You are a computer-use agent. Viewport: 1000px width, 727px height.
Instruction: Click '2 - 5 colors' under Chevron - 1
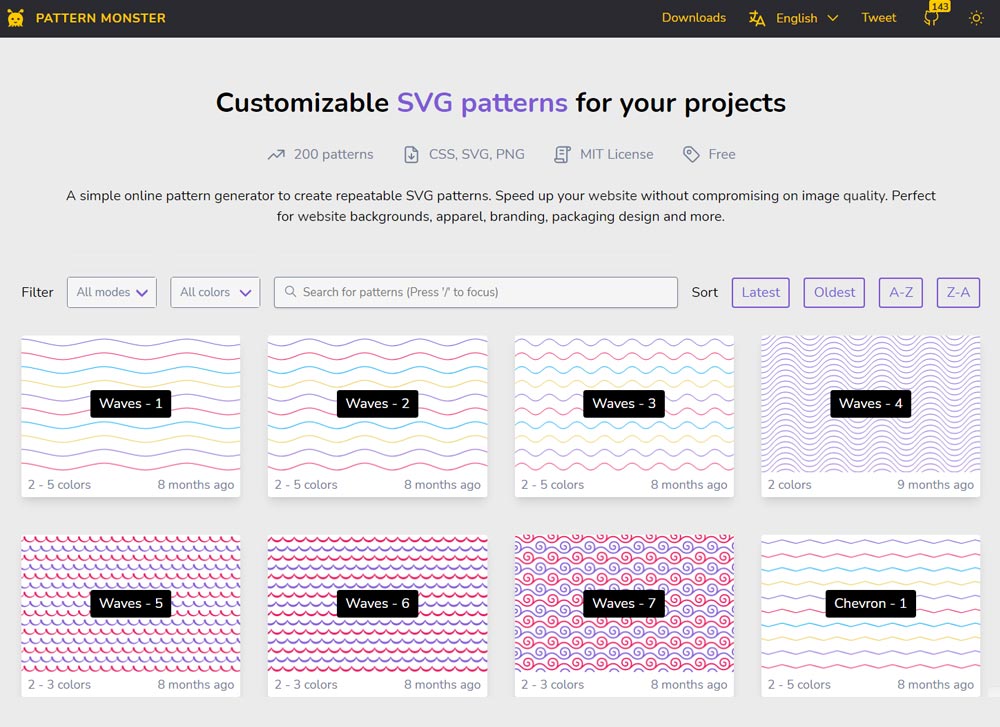[x=799, y=684]
